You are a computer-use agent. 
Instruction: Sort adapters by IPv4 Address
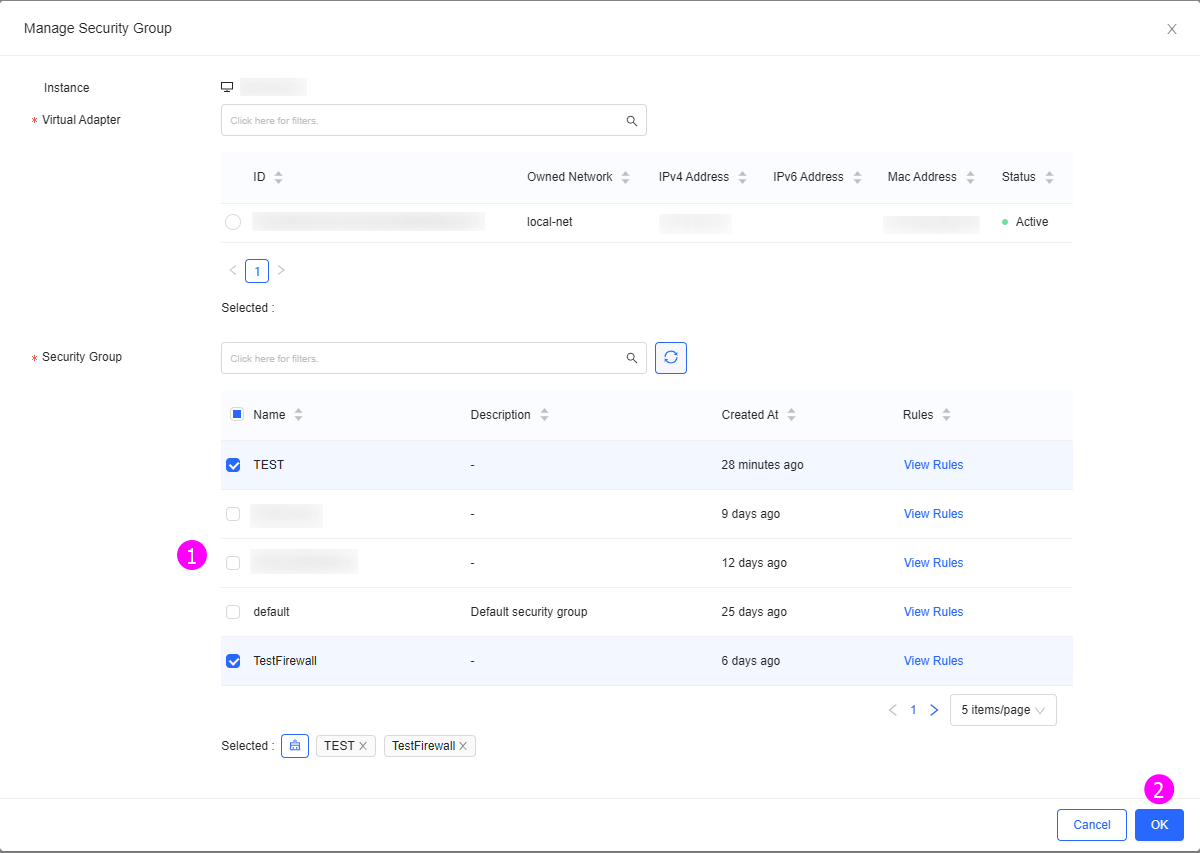pos(742,177)
